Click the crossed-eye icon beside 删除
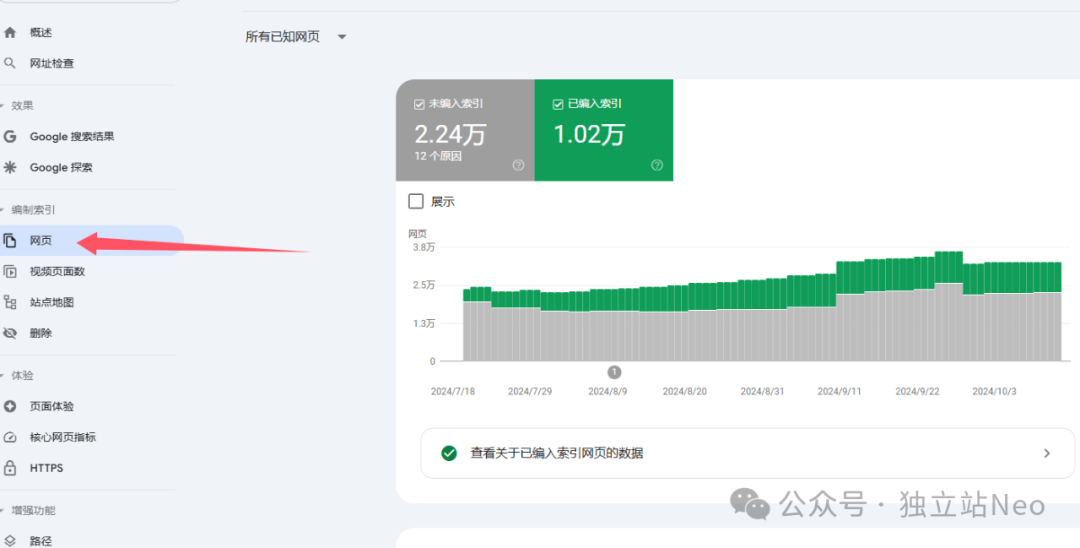Screen dimensions: 1080x548 [10, 333]
